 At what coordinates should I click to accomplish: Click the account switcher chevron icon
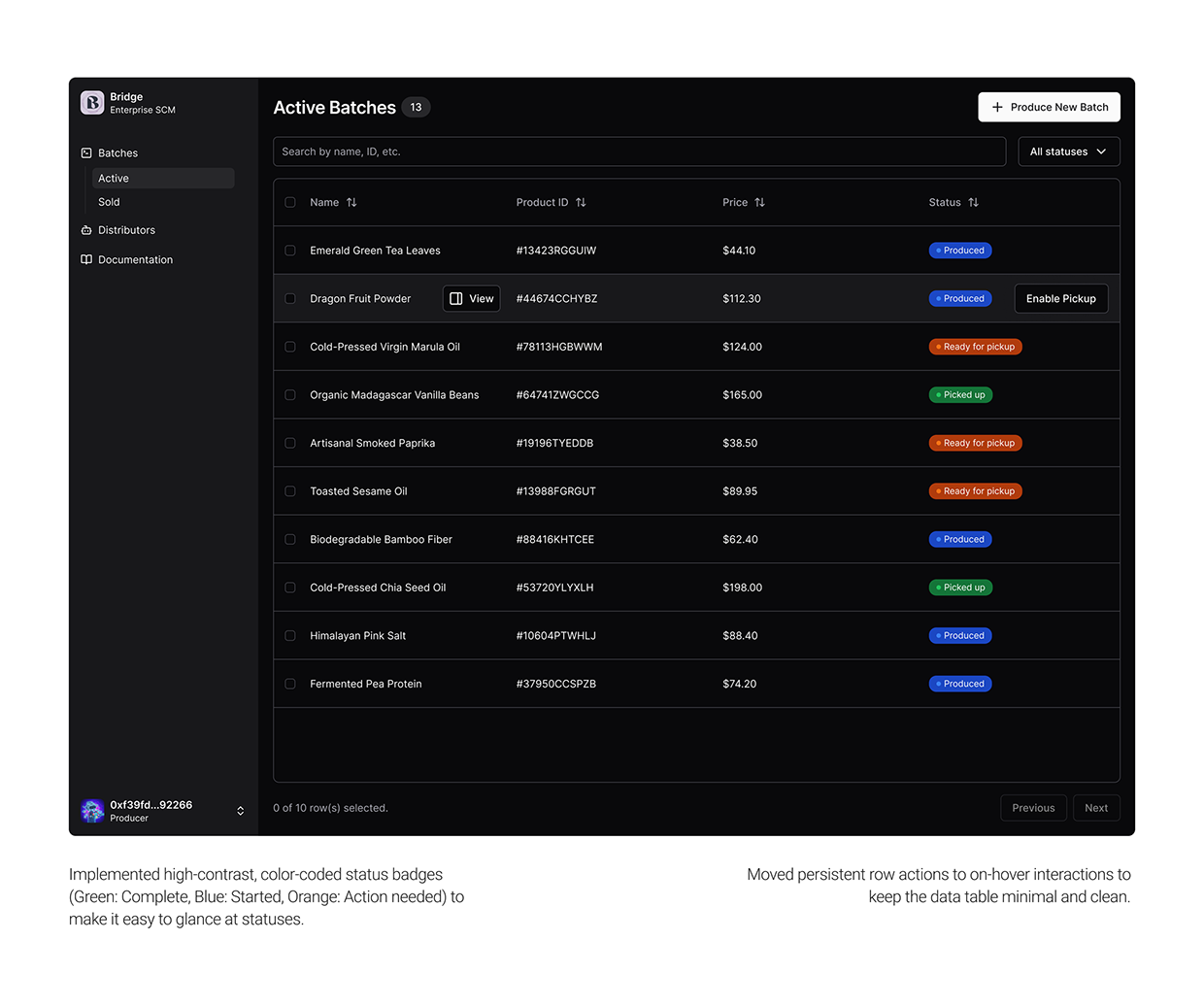(x=240, y=811)
